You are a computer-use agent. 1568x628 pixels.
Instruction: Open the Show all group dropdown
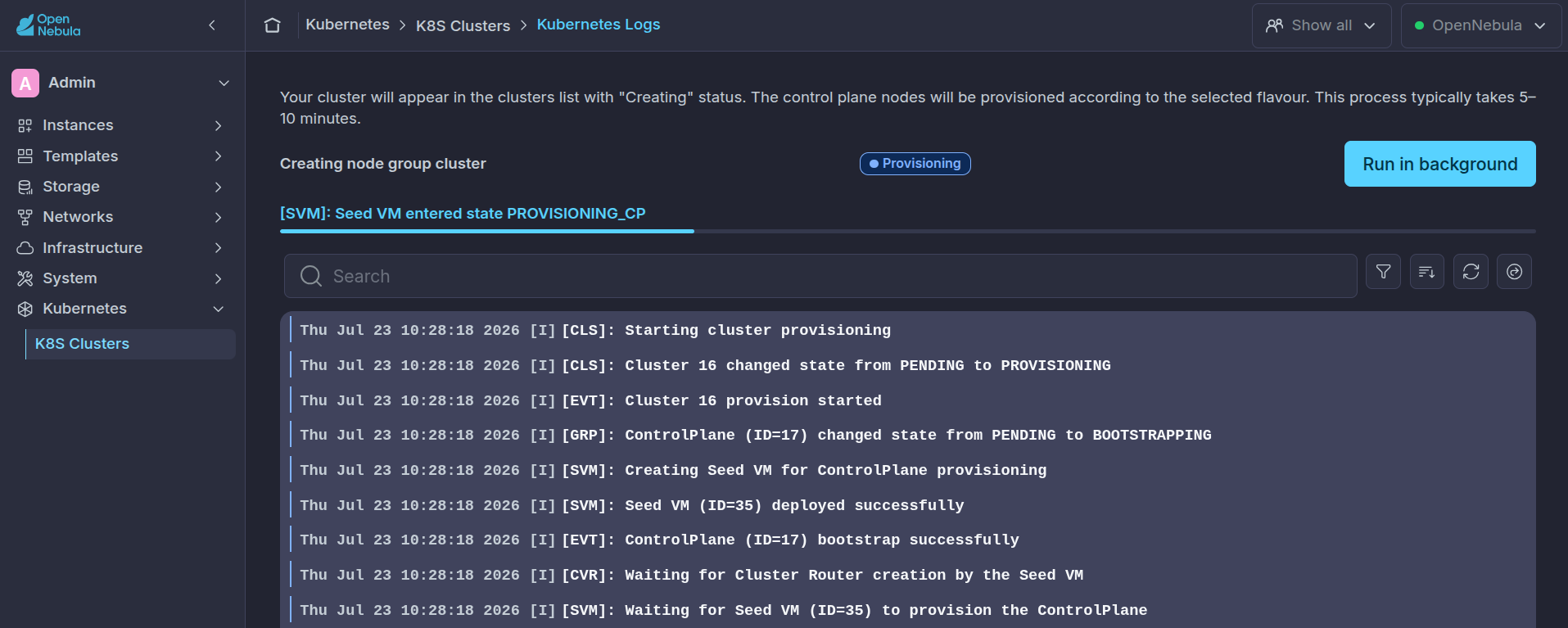pyautogui.click(x=1322, y=25)
